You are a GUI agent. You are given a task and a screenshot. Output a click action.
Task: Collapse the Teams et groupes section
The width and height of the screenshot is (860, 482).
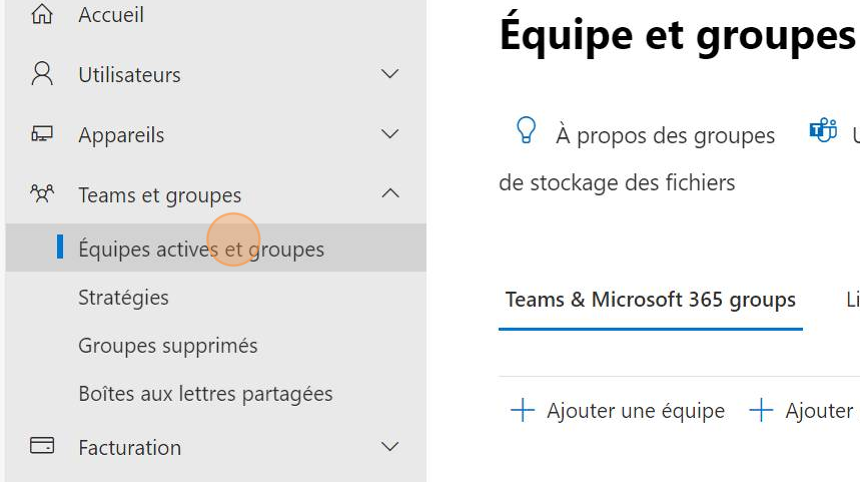click(390, 194)
